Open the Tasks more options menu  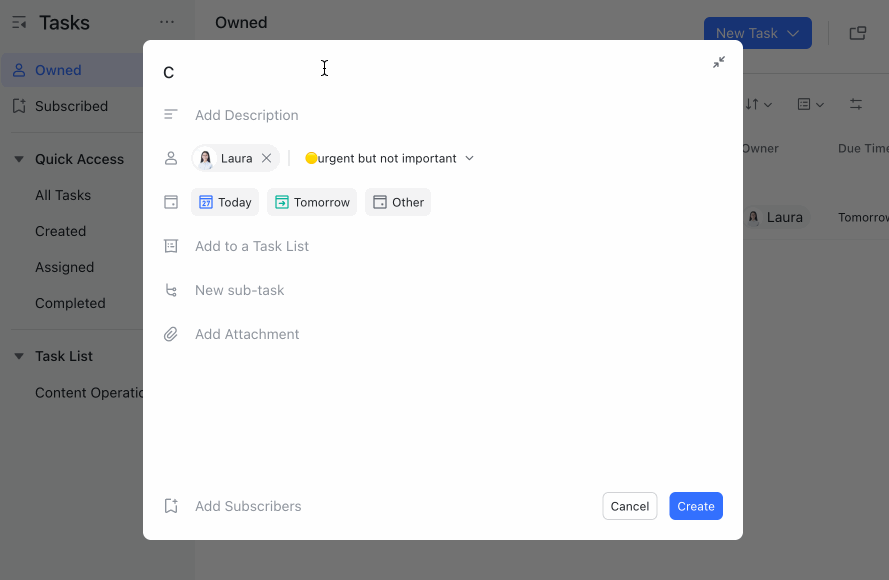tap(166, 22)
